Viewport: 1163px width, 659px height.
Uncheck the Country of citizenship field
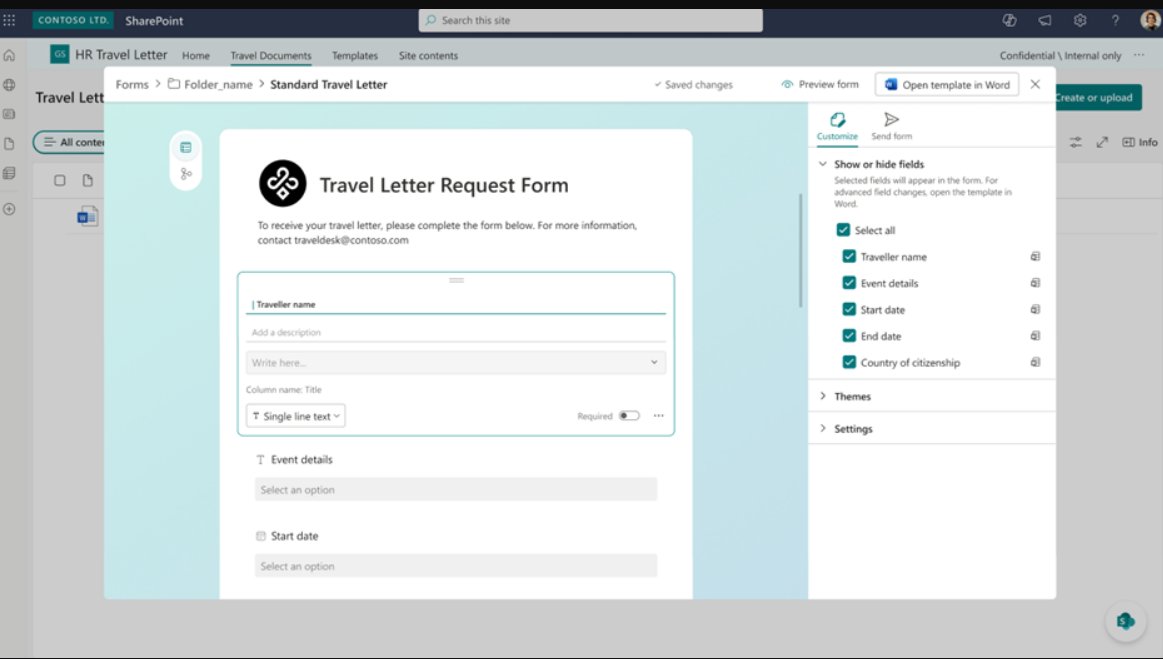pos(849,362)
